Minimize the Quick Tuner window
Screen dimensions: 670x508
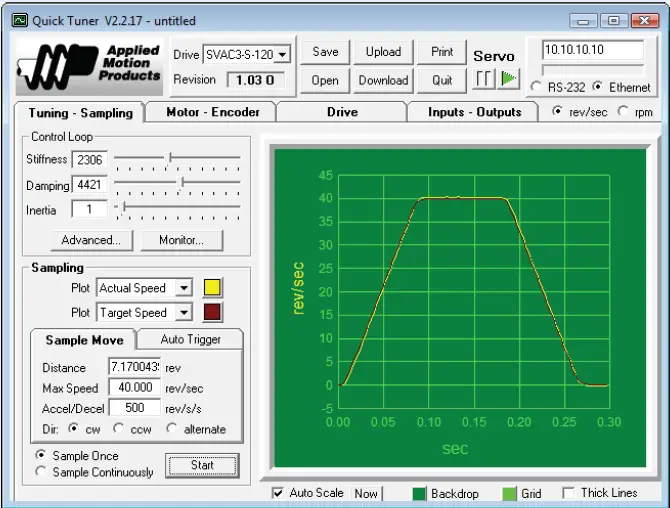click(x=583, y=21)
